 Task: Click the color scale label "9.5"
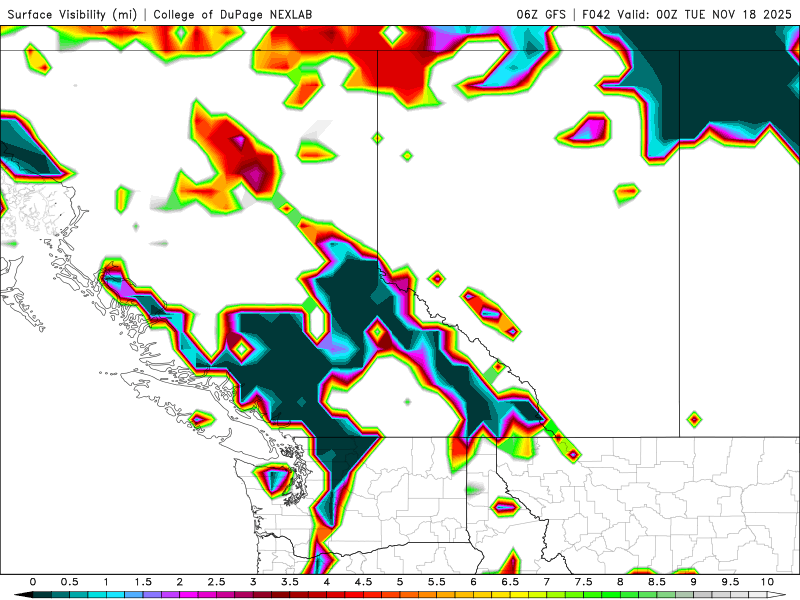coord(731,582)
